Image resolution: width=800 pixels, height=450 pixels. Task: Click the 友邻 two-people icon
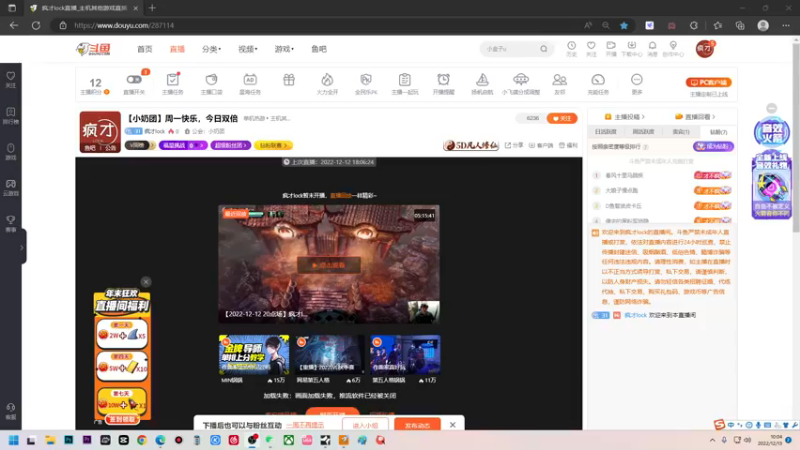(x=560, y=80)
